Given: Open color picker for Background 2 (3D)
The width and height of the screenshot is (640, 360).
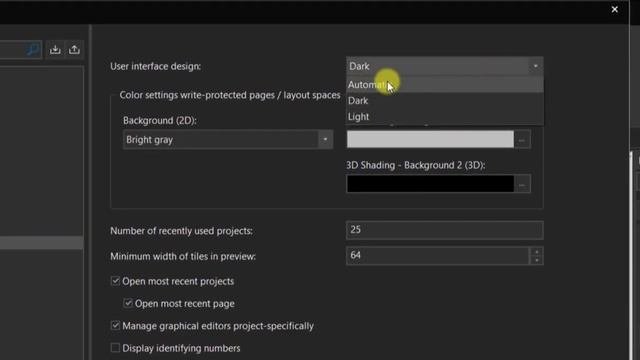Looking at the screenshot, I should [522, 184].
